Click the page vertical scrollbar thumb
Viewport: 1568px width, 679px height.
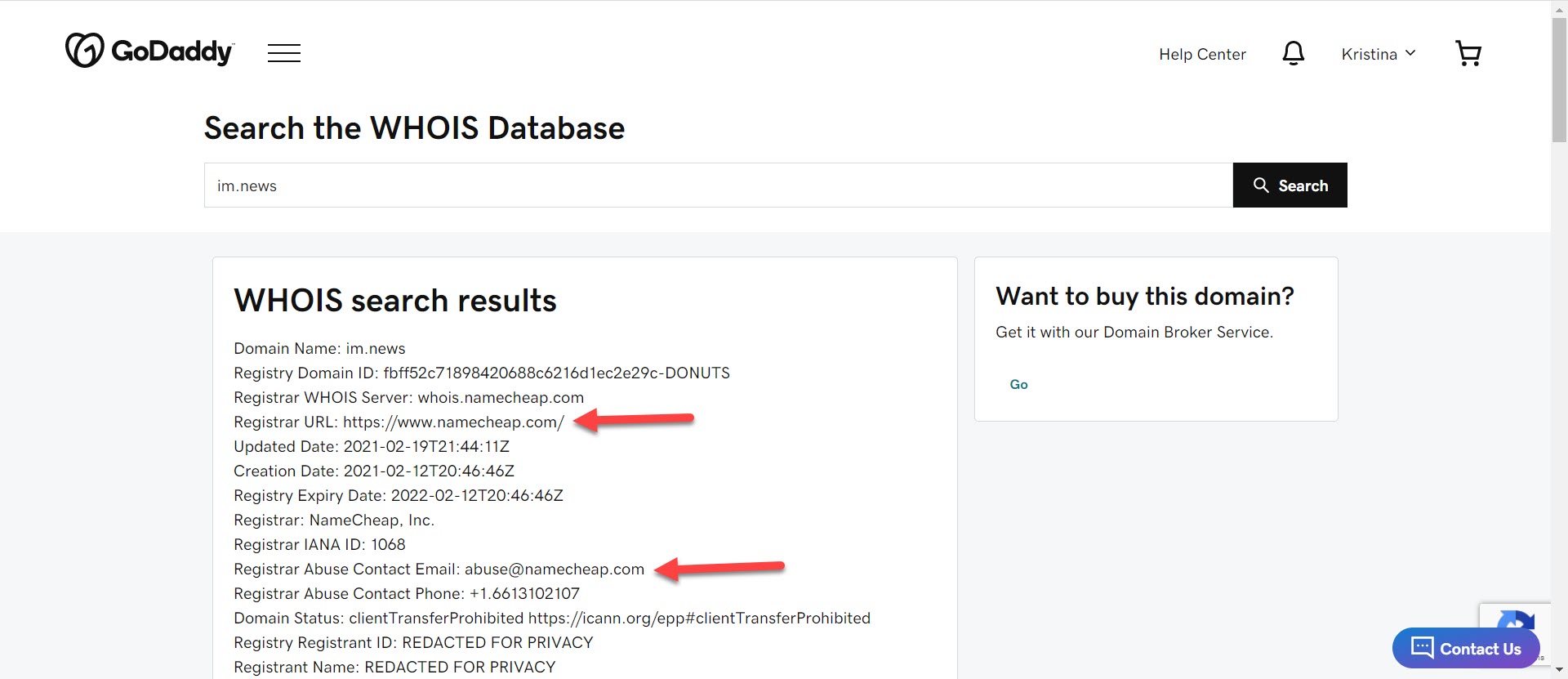tap(1559, 79)
